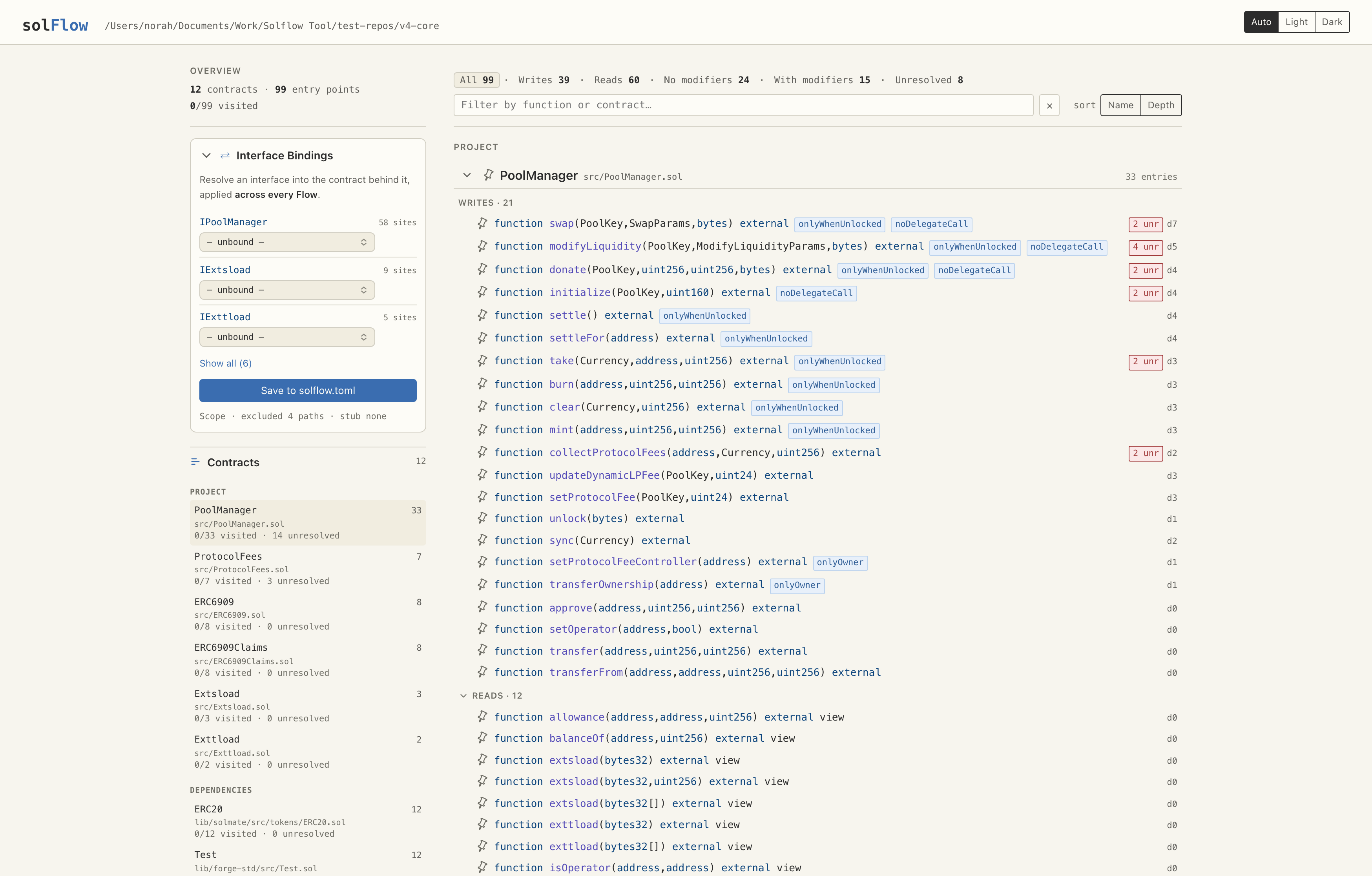Pin the setOperator function entry
The image size is (1372, 876).
click(483, 629)
